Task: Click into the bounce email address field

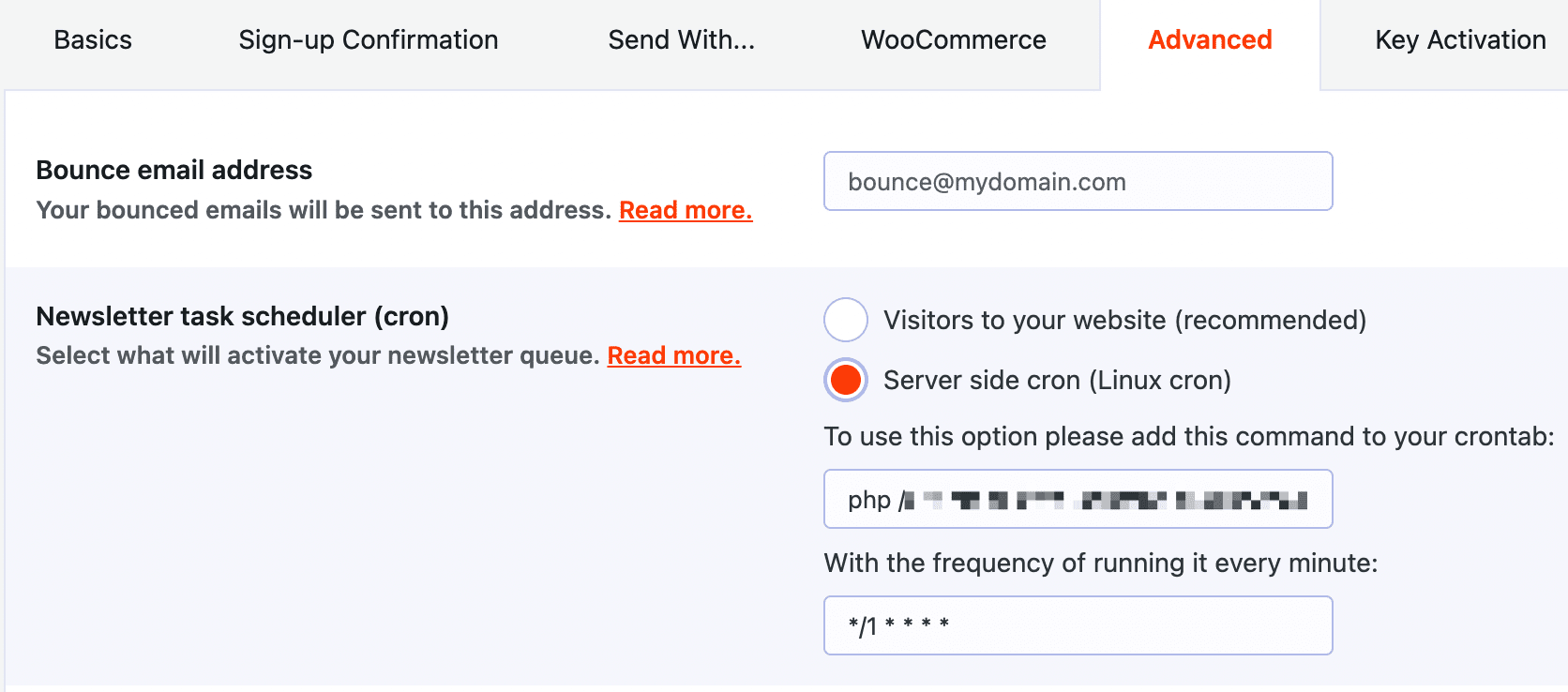Action: (1078, 181)
